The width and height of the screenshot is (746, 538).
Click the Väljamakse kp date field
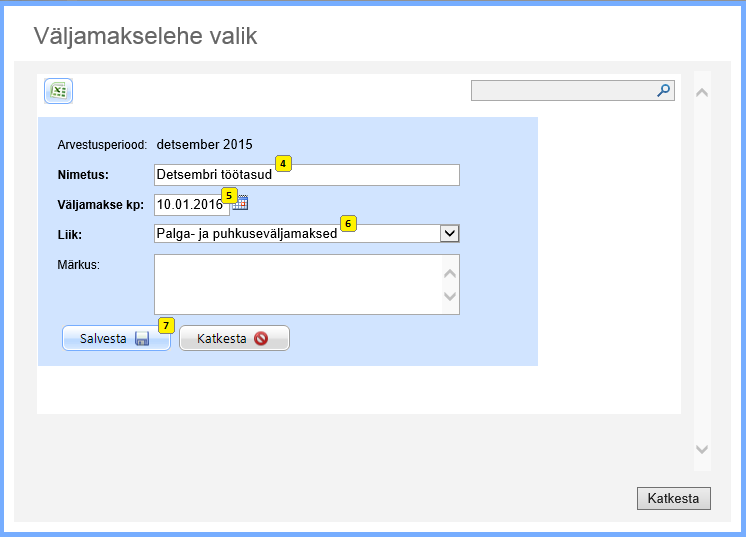click(190, 204)
